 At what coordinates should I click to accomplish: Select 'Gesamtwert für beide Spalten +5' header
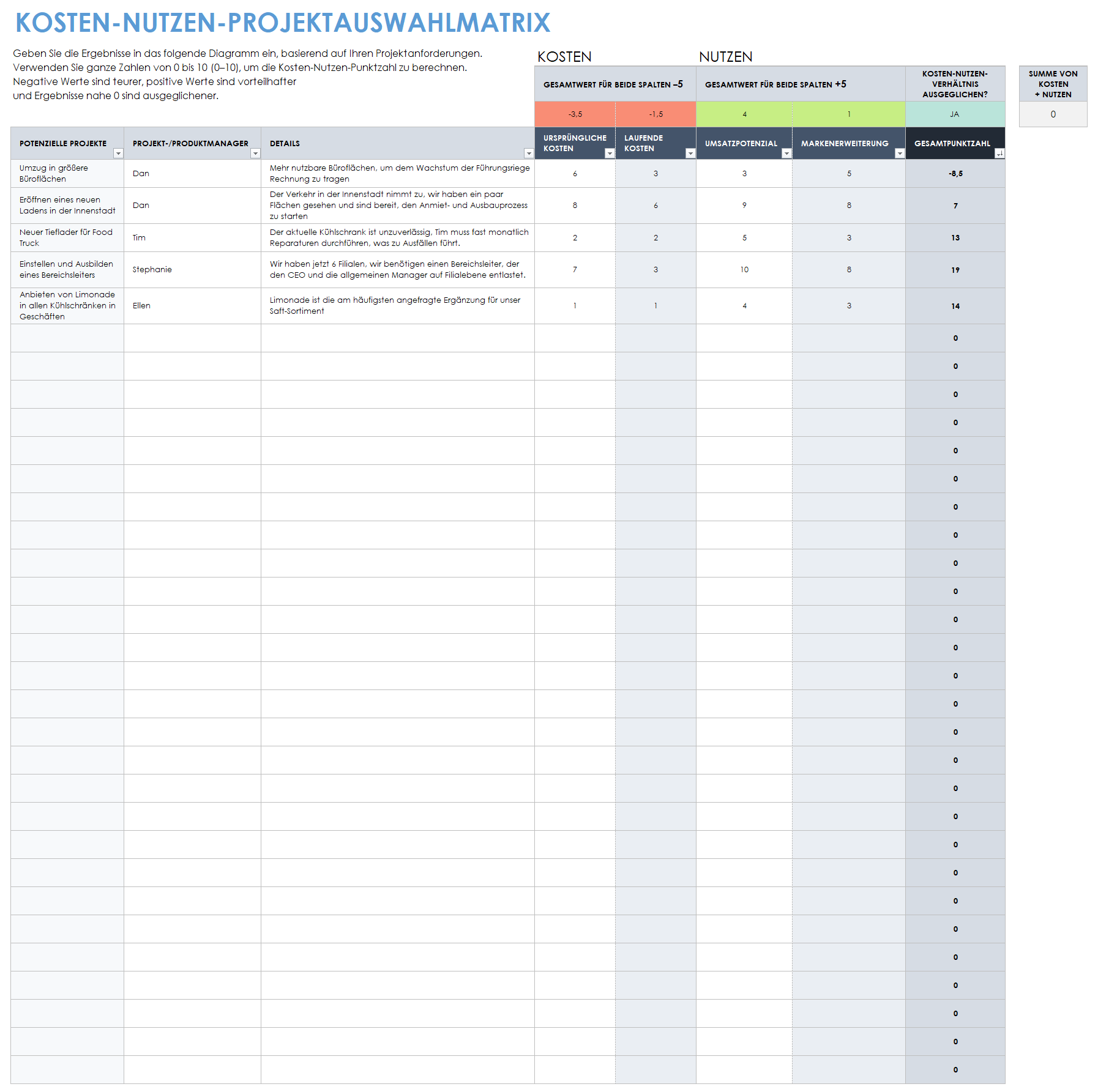tap(801, 84)
